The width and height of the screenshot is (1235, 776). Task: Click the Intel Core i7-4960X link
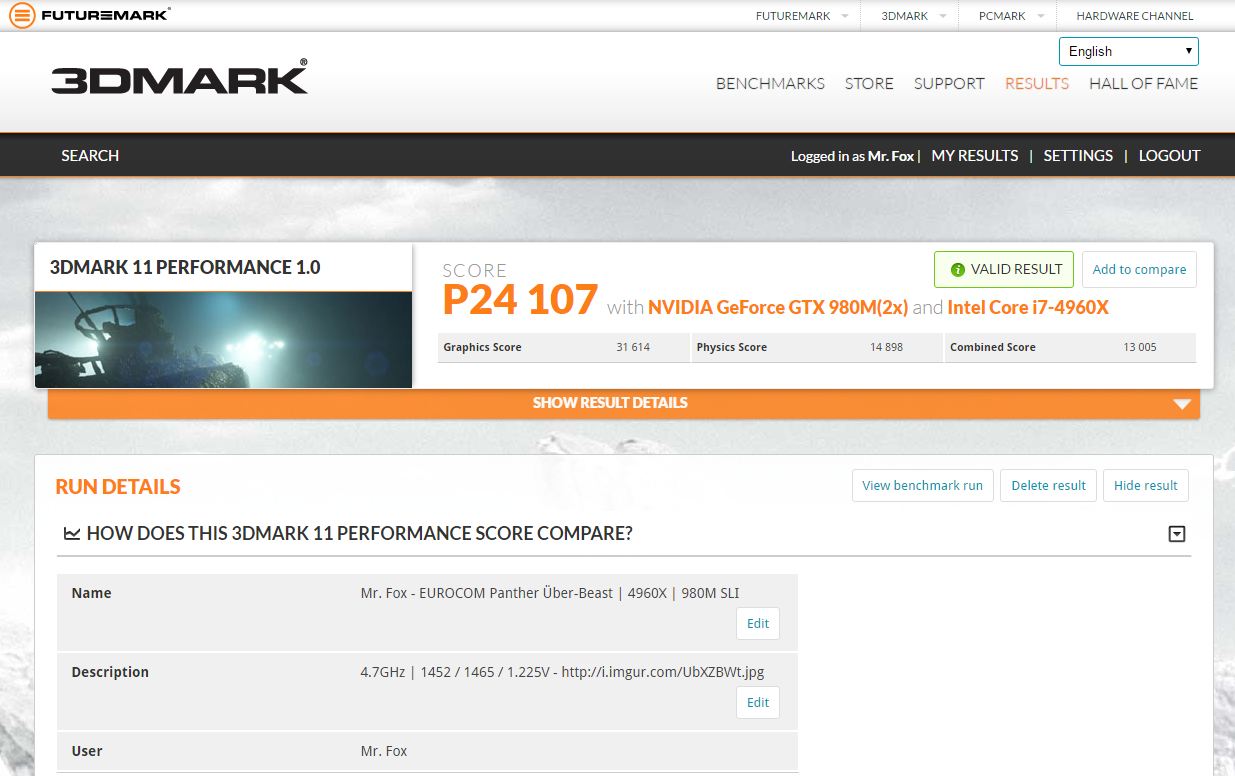[1028, 308]
